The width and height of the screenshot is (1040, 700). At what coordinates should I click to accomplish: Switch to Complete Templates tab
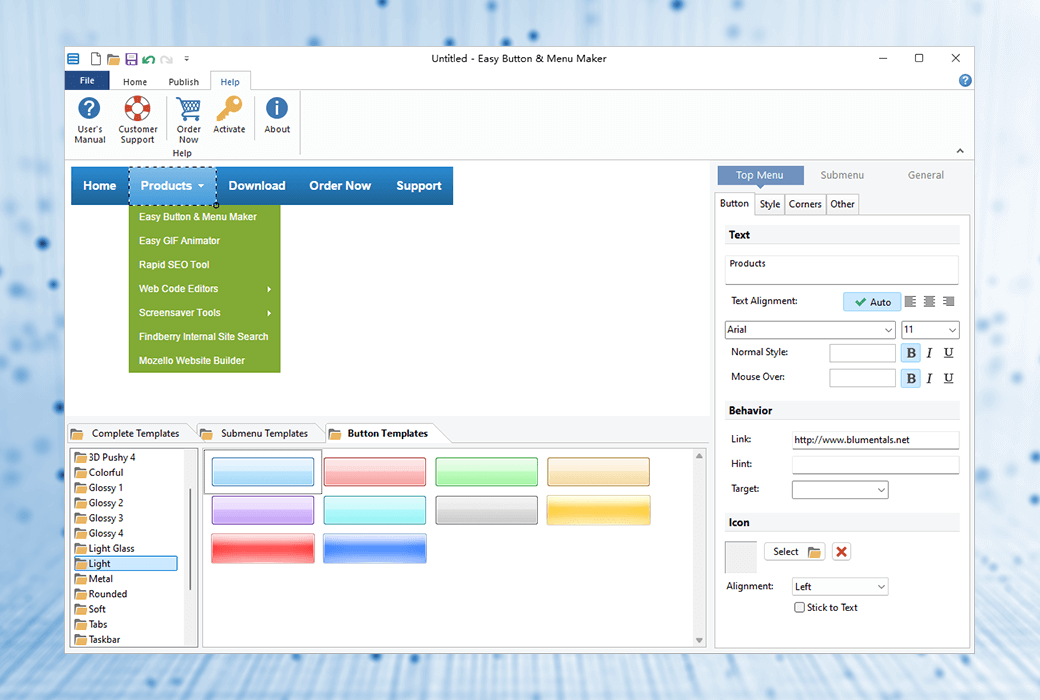[x=130, y=433]
